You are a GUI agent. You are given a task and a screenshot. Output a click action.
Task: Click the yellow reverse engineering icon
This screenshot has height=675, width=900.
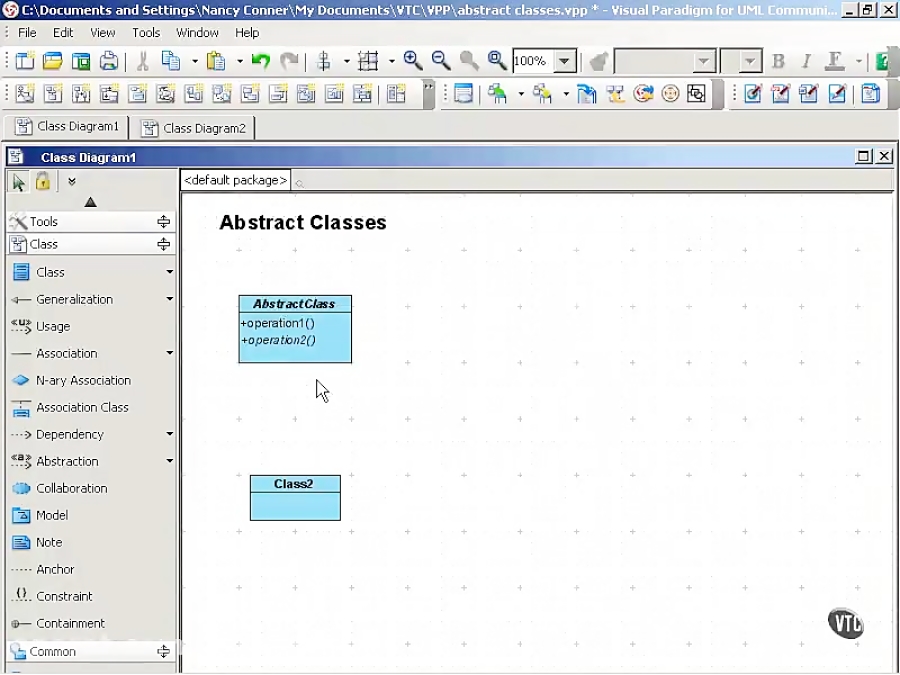pyautogui.click(x=542, y=94)
